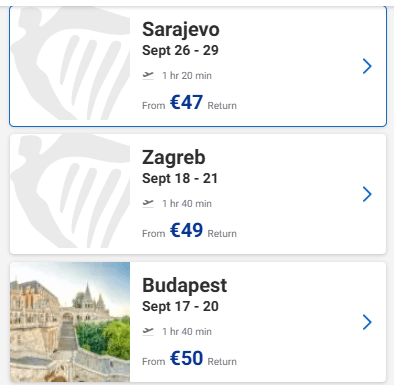
Task: Click the Budapest flight duration plane icon
Action: click(x=148, y=331)
